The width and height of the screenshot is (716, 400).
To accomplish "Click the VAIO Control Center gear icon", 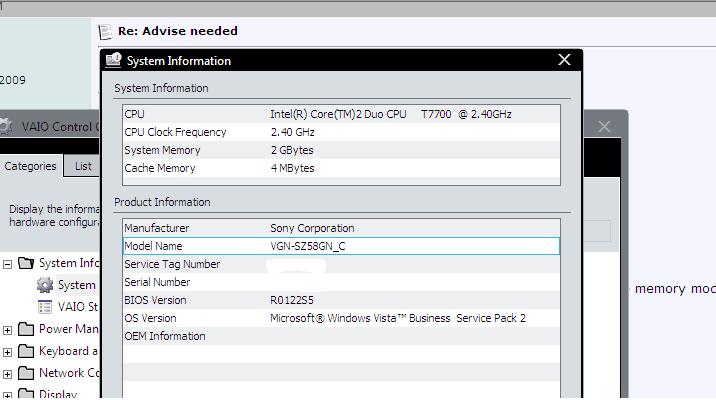I will (x=5, y=126).
